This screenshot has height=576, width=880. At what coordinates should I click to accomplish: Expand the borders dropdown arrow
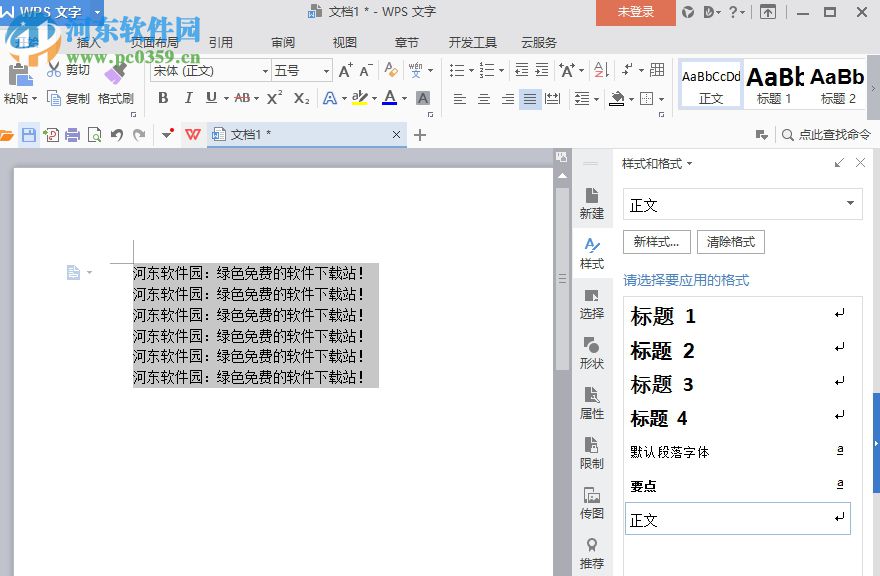click(x=662, y=99)
